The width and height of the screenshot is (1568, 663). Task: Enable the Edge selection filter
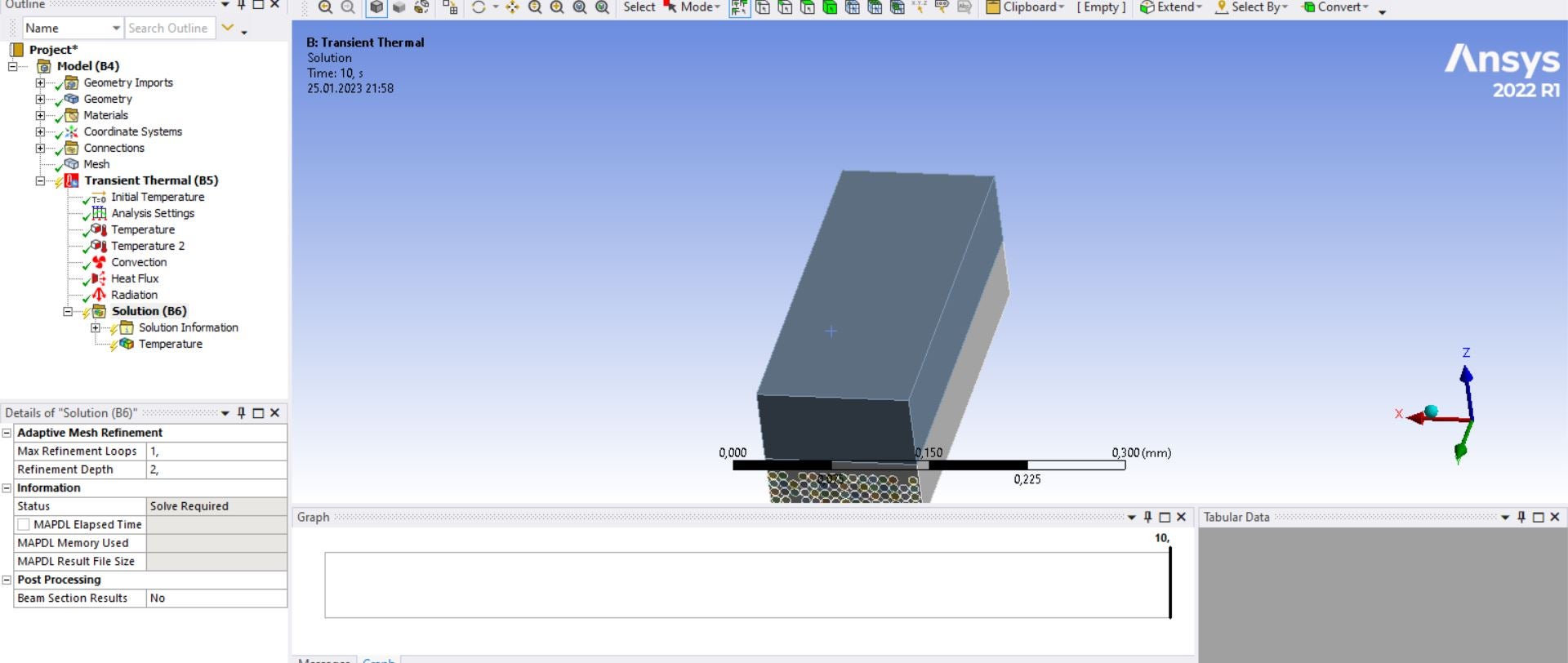click(x=785, y=7)
